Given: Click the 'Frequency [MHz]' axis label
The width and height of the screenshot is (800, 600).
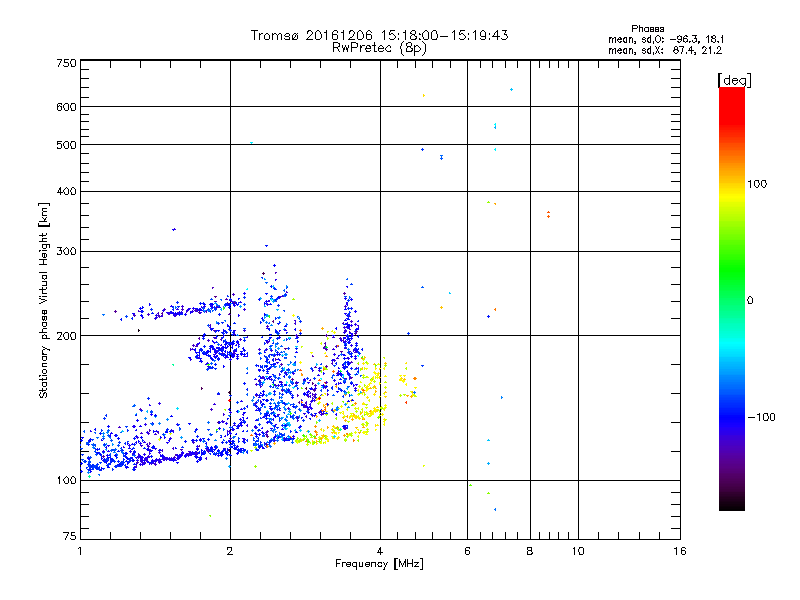Looking at the screenshot, I should pyautogui.click(x=379, y=564).
